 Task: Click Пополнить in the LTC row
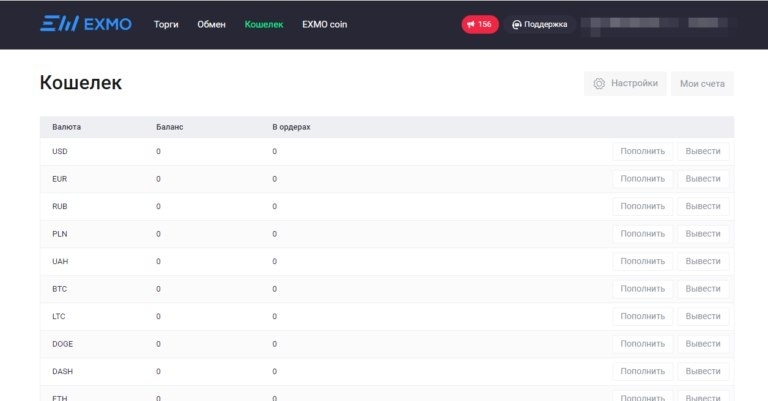pos(643,316)
